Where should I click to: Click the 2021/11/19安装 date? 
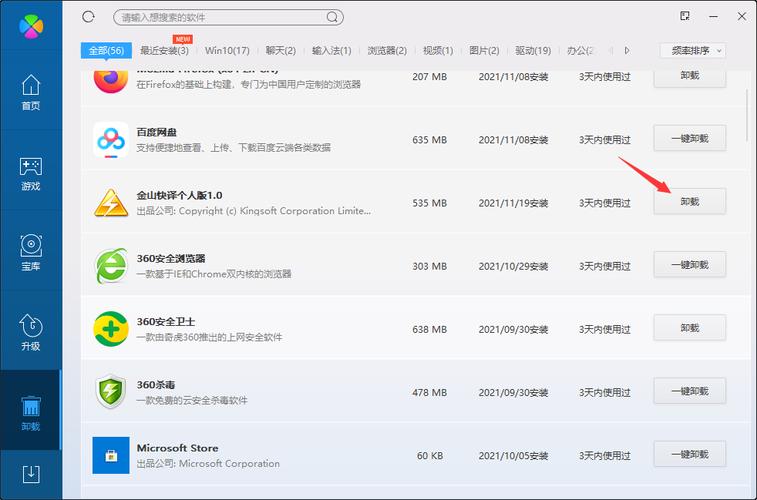coord(513,203)
